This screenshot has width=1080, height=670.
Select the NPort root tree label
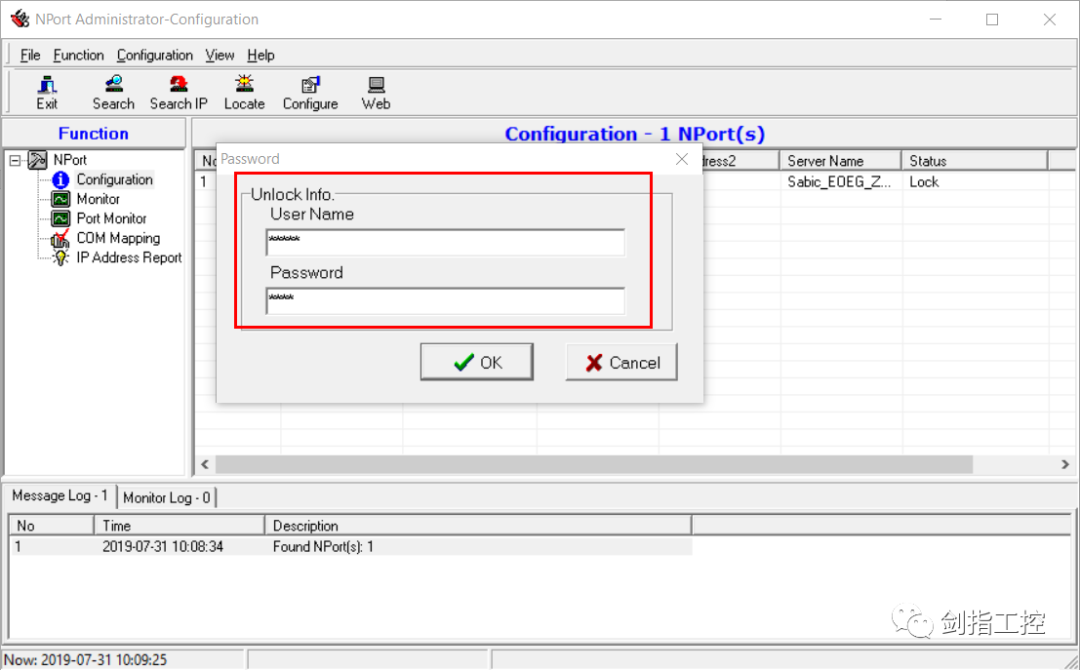point(70,160)
